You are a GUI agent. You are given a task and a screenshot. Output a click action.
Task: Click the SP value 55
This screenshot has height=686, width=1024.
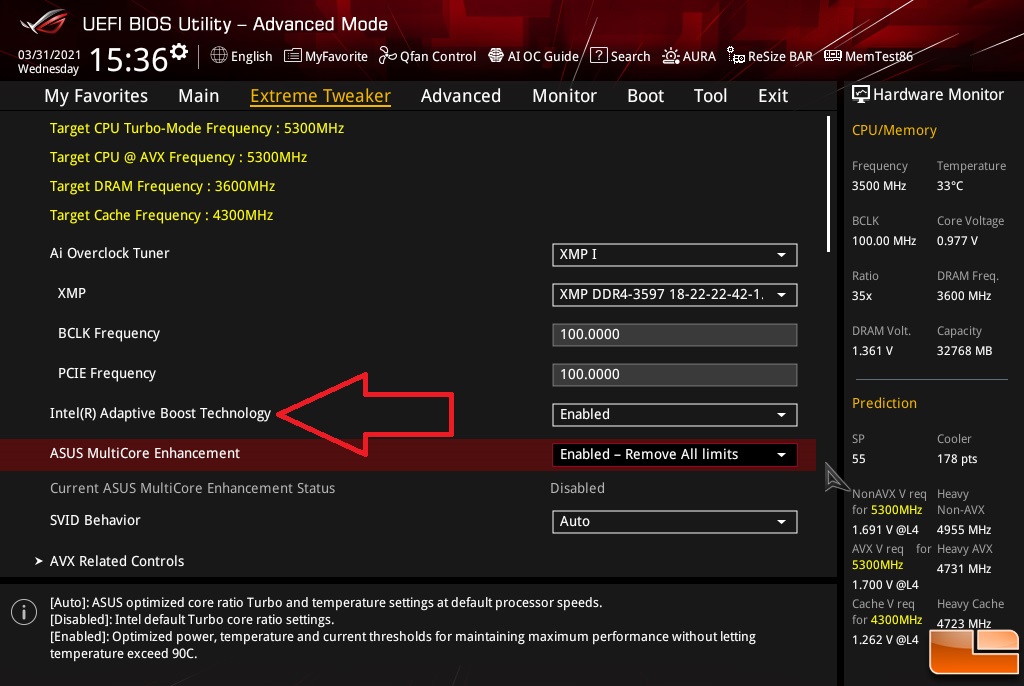coord(858,459)
